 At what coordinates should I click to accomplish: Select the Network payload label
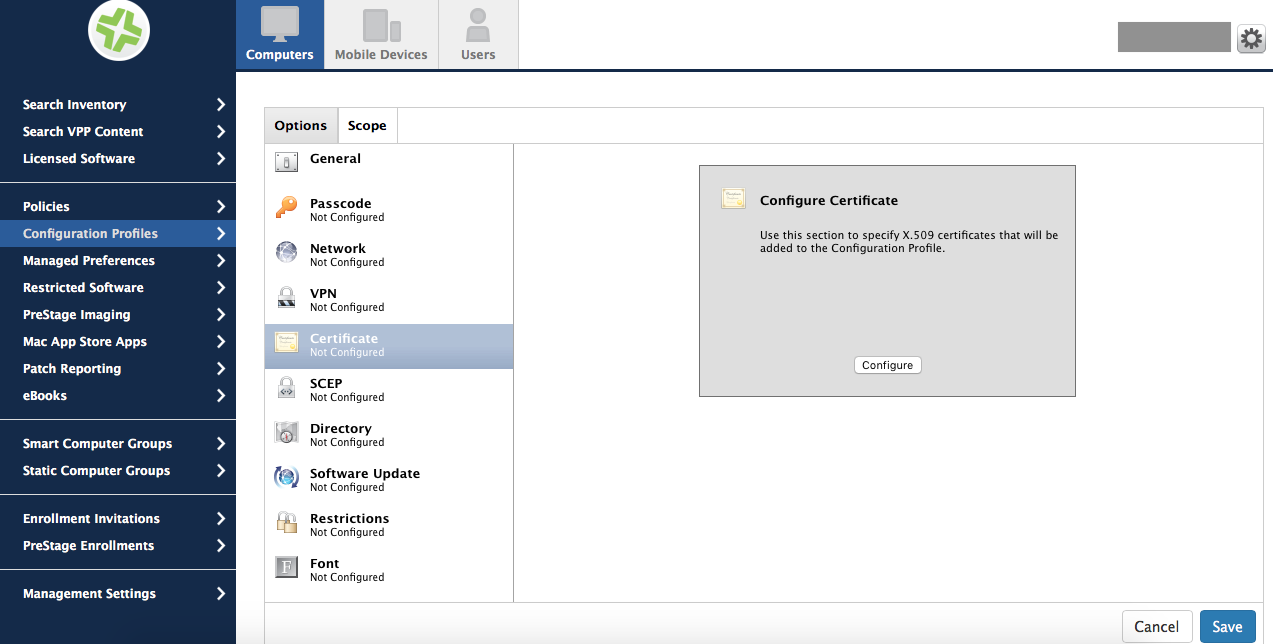338,248
